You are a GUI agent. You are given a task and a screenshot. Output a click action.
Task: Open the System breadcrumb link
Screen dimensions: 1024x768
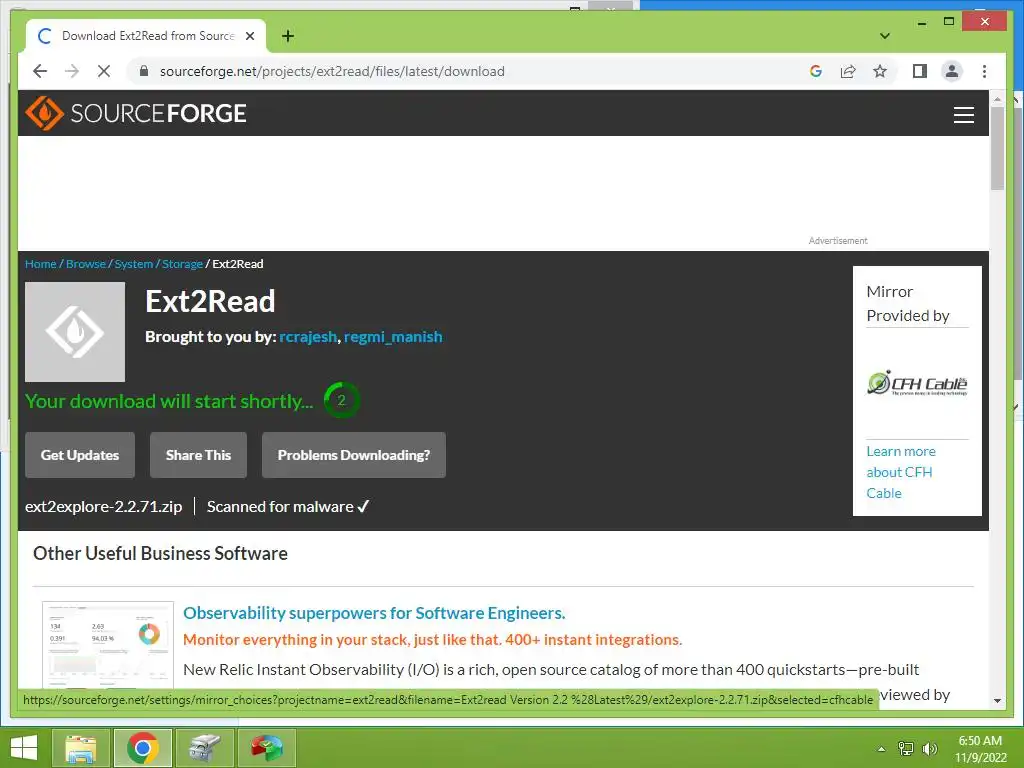point(134,264)
